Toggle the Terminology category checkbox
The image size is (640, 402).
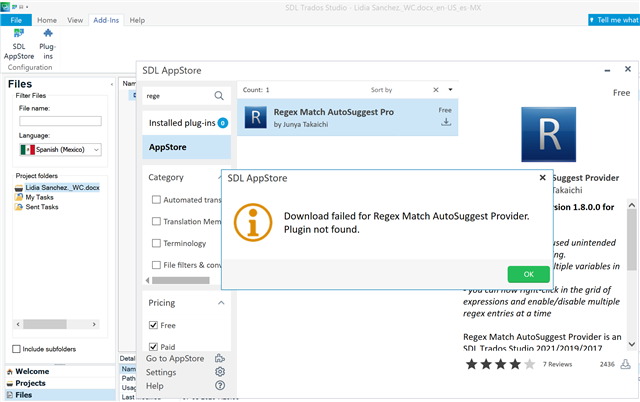[156, 243]
